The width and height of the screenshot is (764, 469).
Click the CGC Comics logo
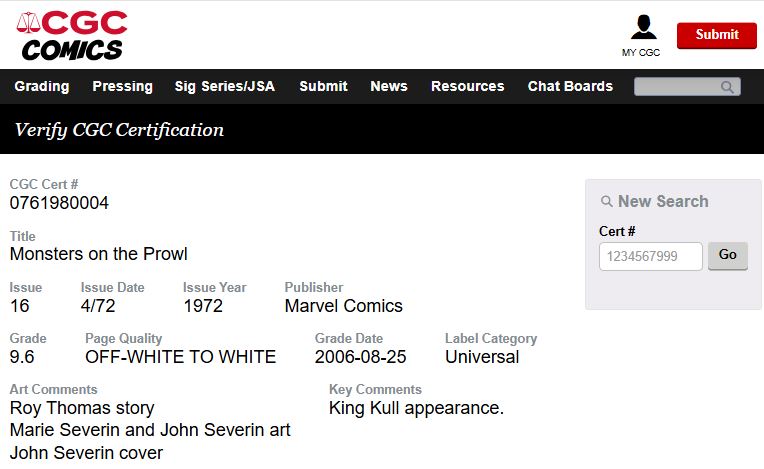click(72, 35)
